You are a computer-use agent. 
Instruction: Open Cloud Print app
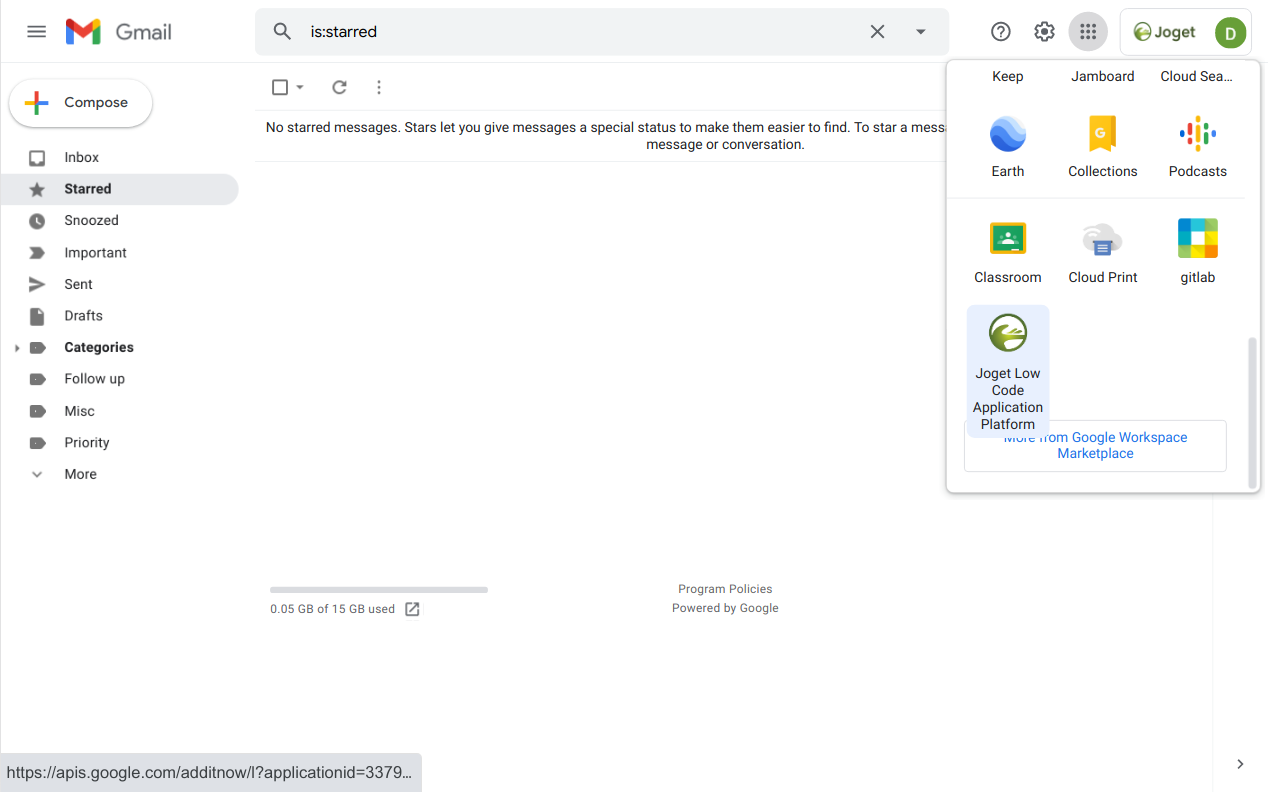(1103, 252)
